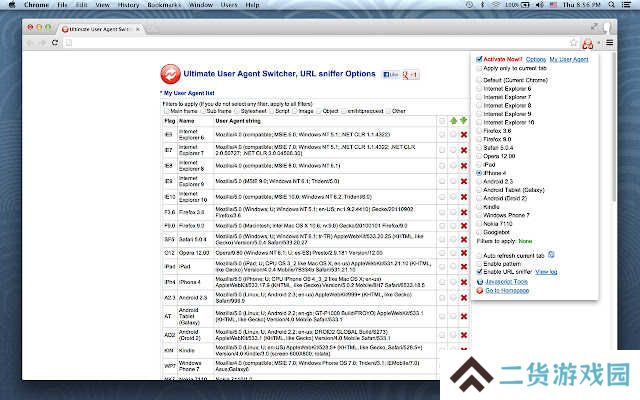Click the icon next to Auto refresh current tab

coord(551,255)
